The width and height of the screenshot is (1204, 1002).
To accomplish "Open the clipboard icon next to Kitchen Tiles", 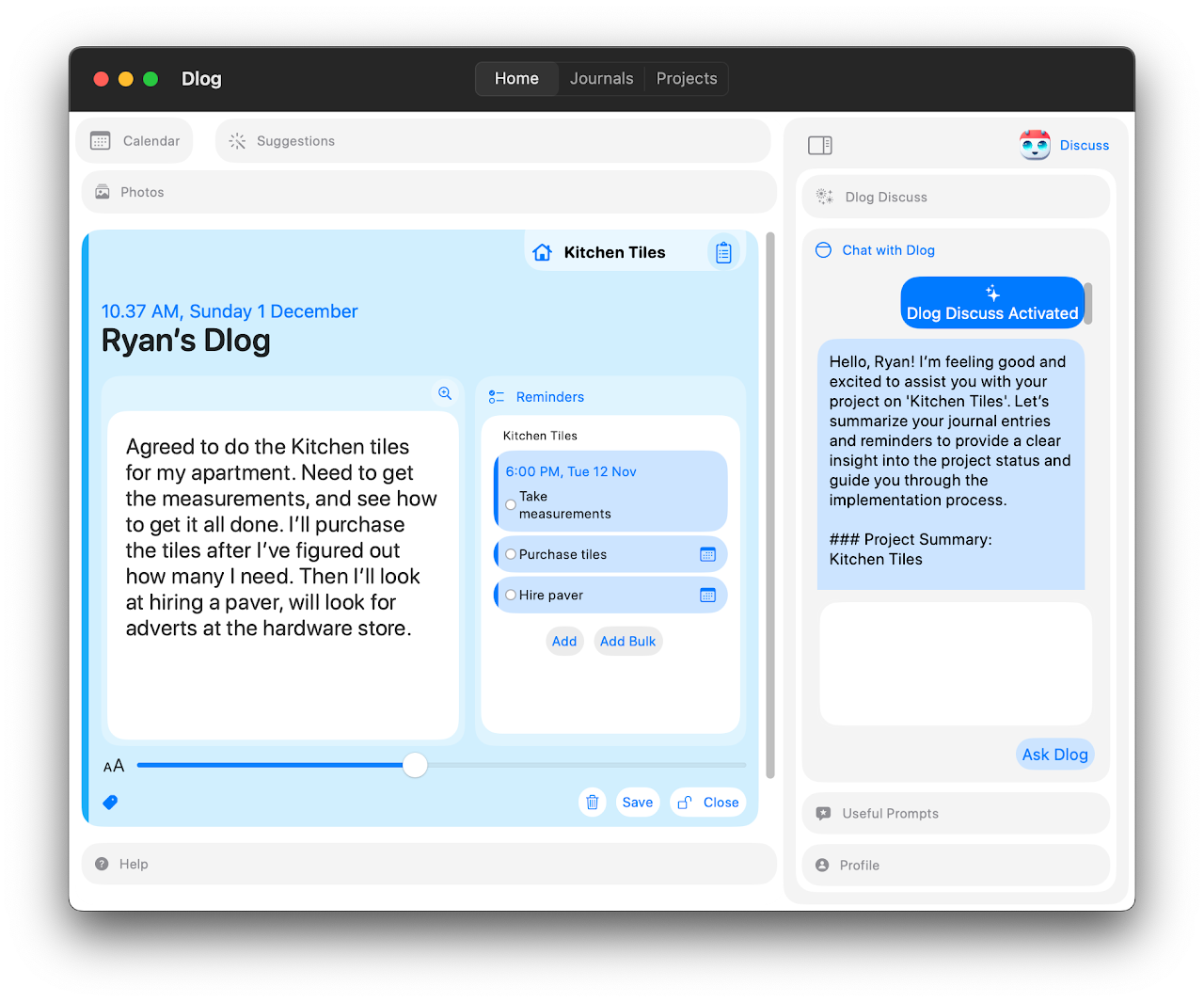I will (723, 252).
